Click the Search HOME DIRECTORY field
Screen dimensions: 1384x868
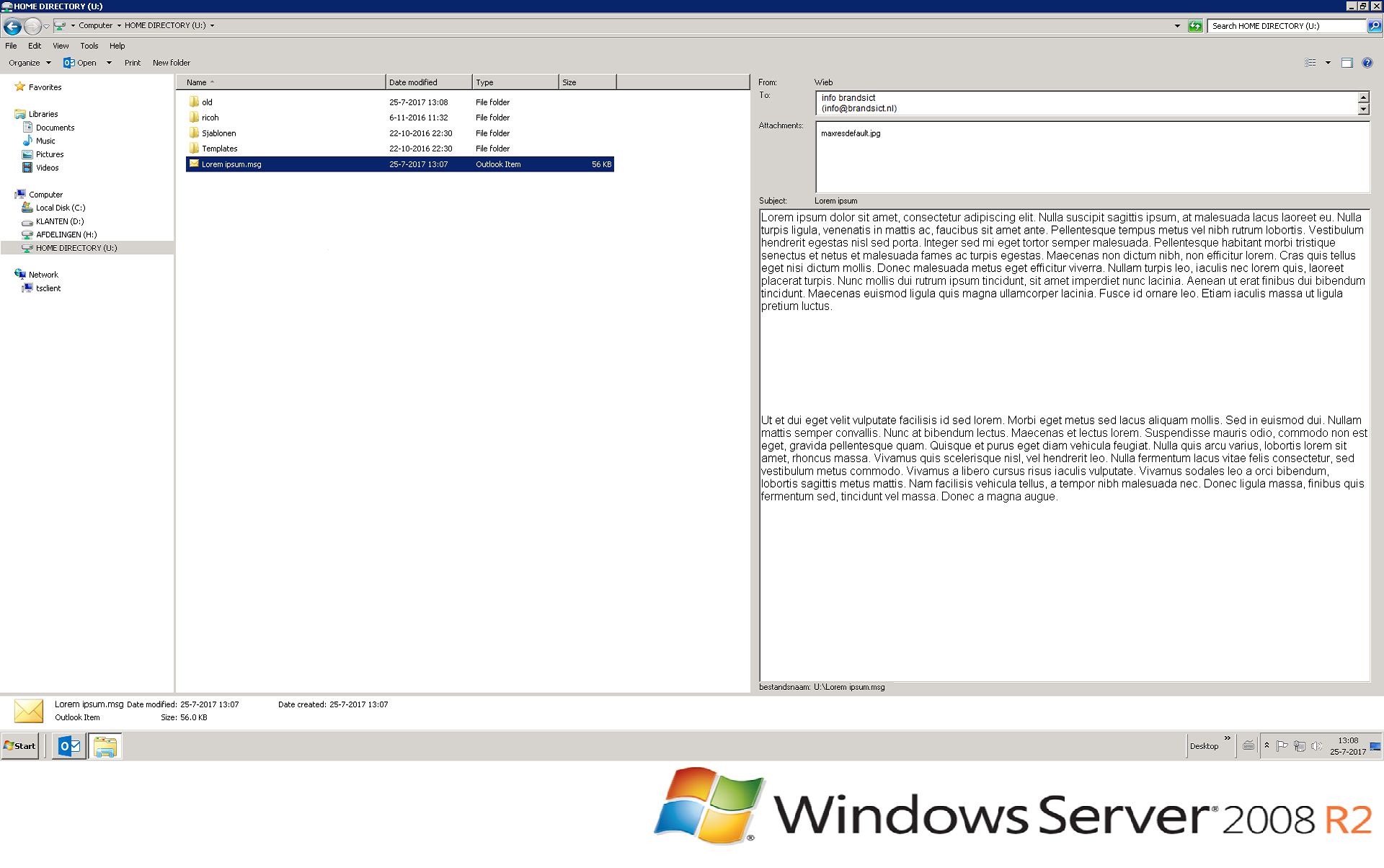[1287, 26]
